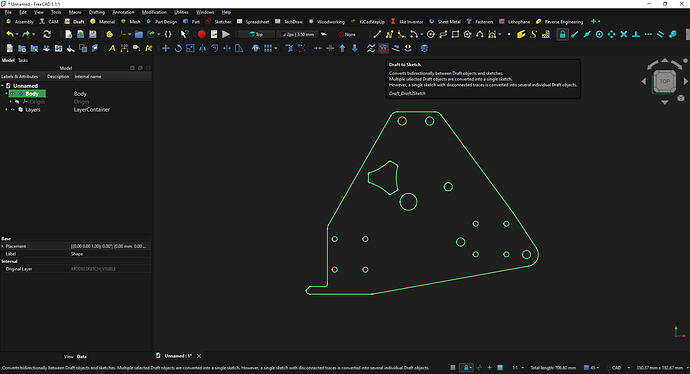
Task: Switch to the Sketcher workbench
Action: 218,22
